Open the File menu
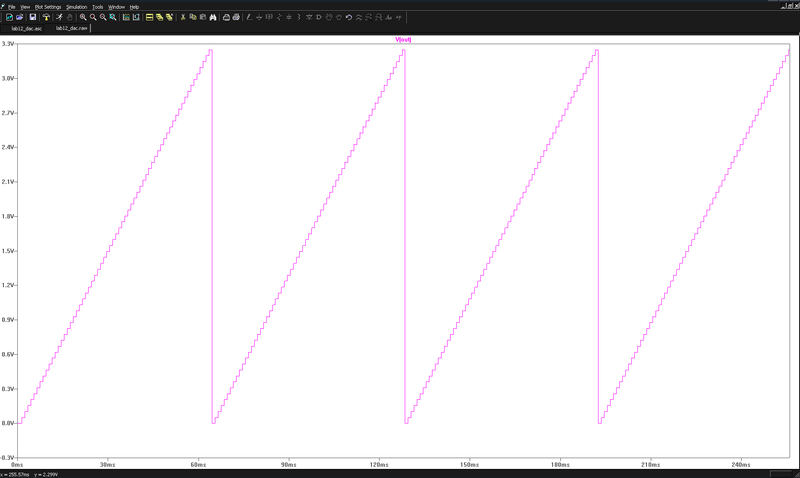The width and height of the screenshot is (800, 478). tap(12, 7)
